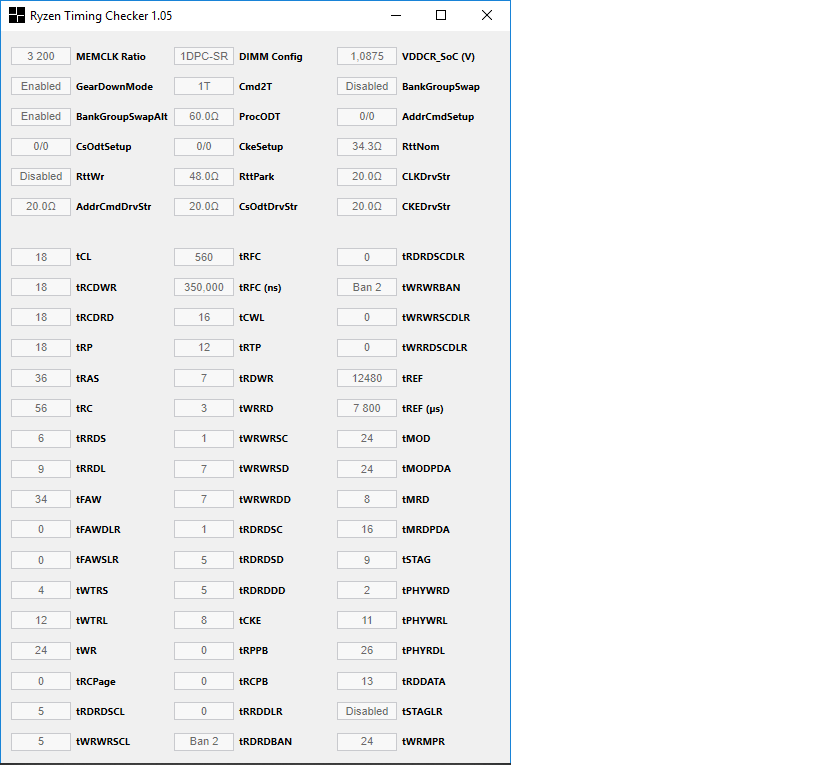Click the tWRWRBAN Ban 2 field
The width and height of the screenshot is (819, 765).
[x=367, y=287]
